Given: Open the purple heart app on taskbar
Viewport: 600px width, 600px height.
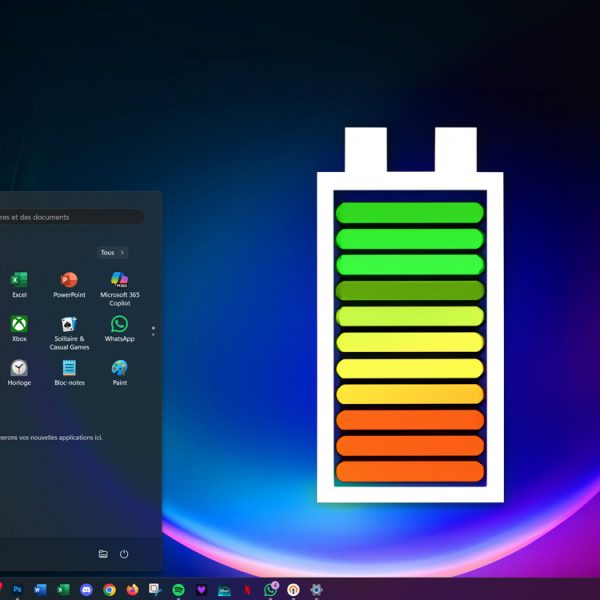Looking at the screenshot, I should click(201, 590).
